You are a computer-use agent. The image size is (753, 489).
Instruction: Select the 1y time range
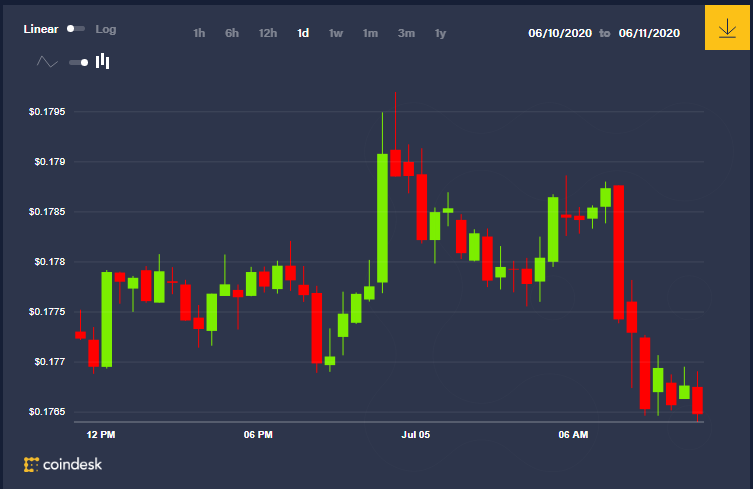(440, 33)
